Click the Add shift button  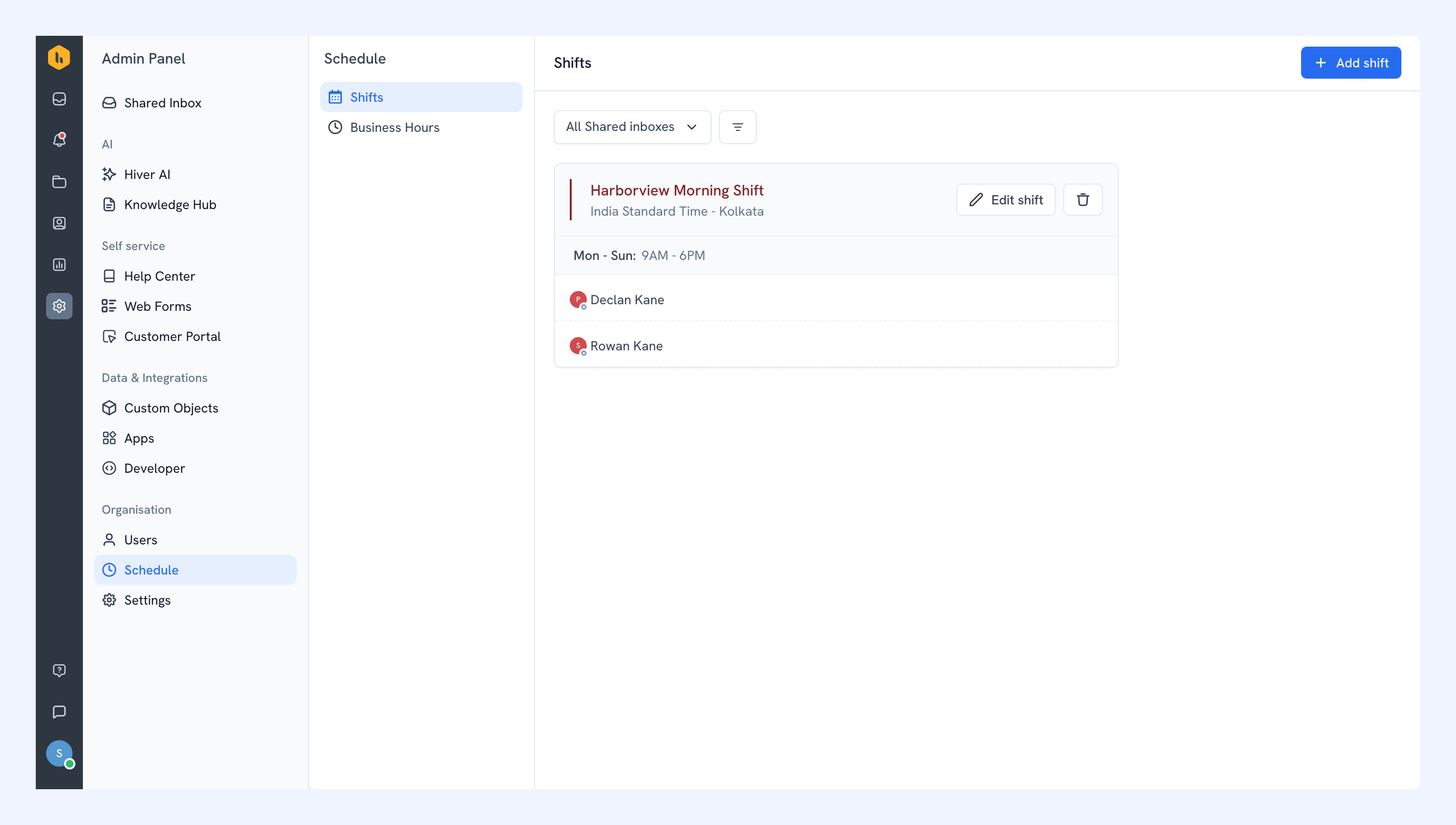(1351, 63)
